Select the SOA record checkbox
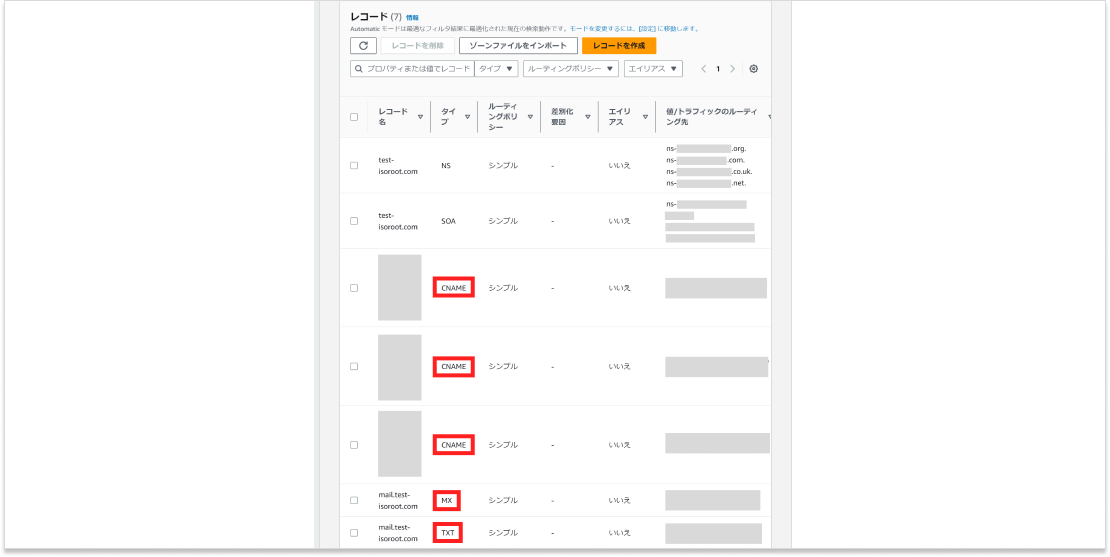 [354, 221]
